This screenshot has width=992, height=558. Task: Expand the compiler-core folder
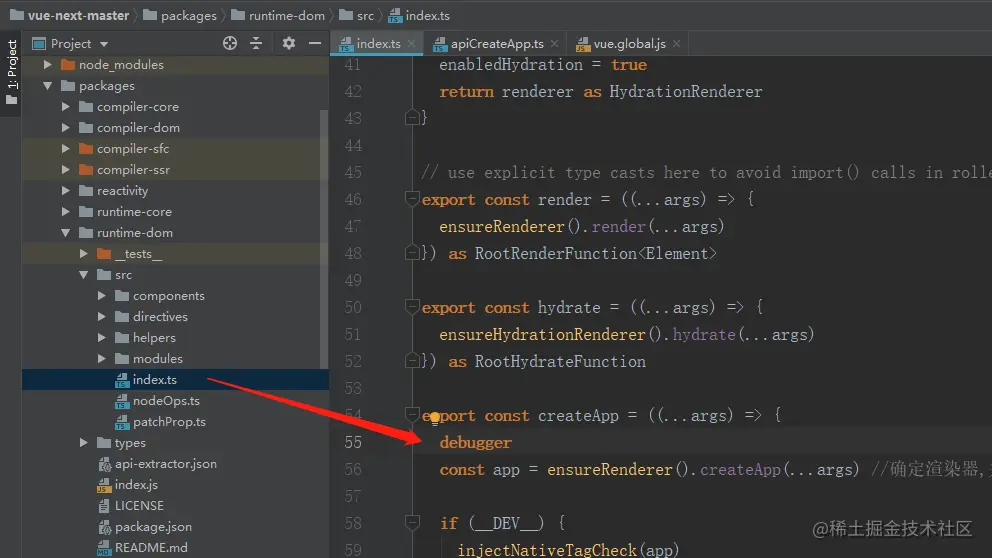click(65, 107)
